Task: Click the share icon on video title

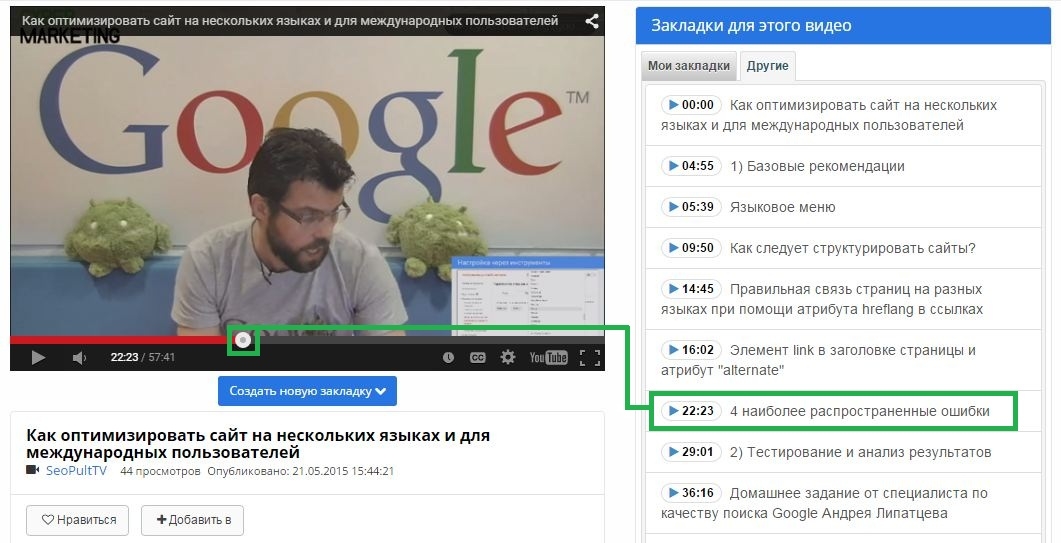Action: (x=592, y=21)
